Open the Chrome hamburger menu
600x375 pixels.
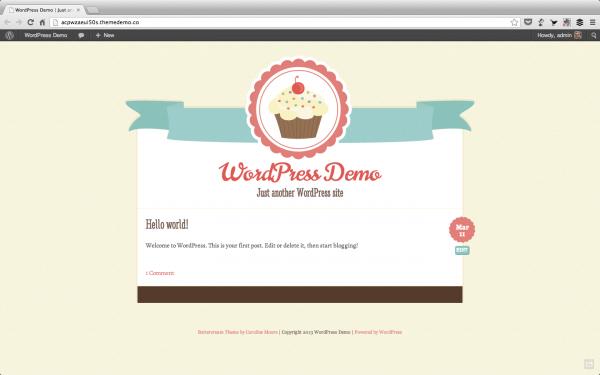592,22
